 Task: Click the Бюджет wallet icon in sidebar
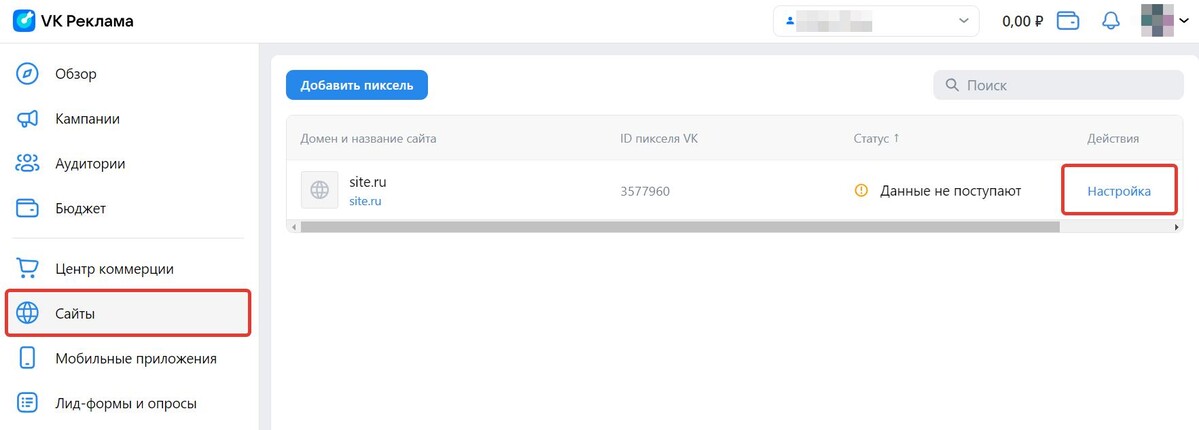[28, 208]
